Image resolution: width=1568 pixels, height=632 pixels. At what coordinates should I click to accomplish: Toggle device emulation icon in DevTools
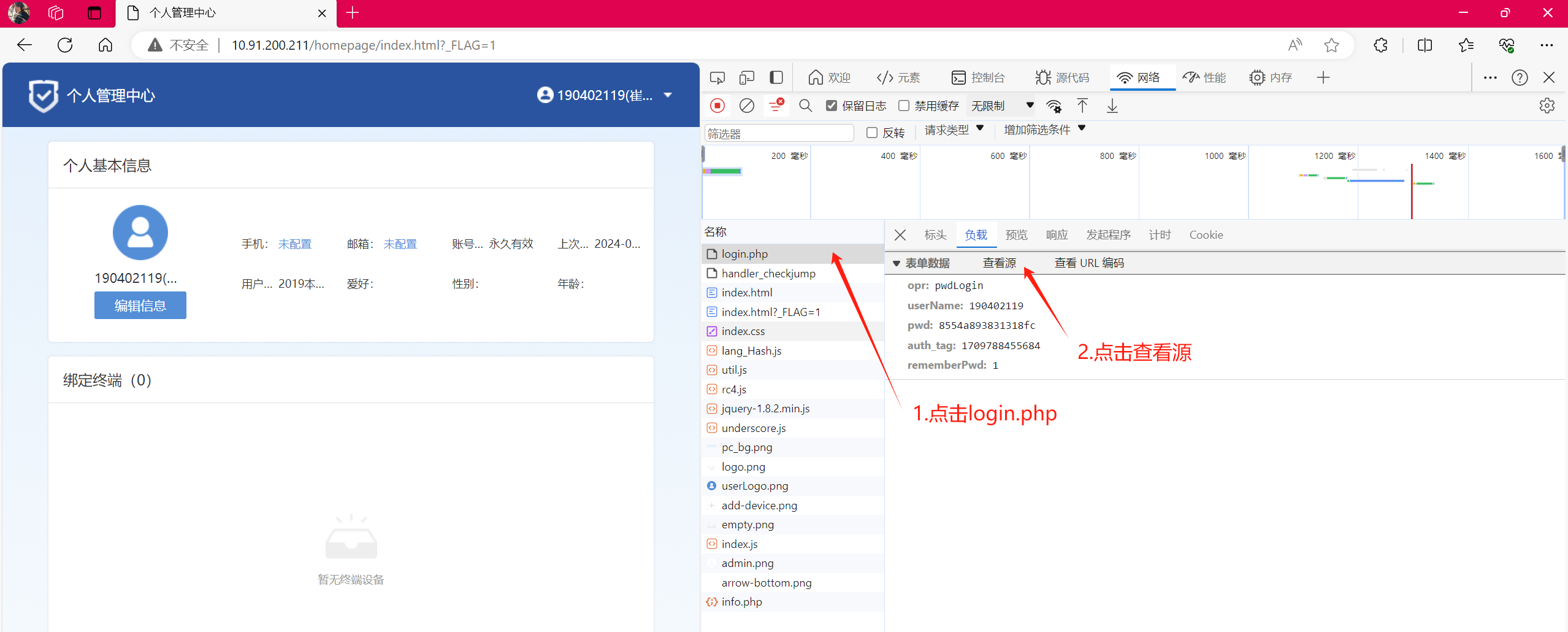(746, 78)
